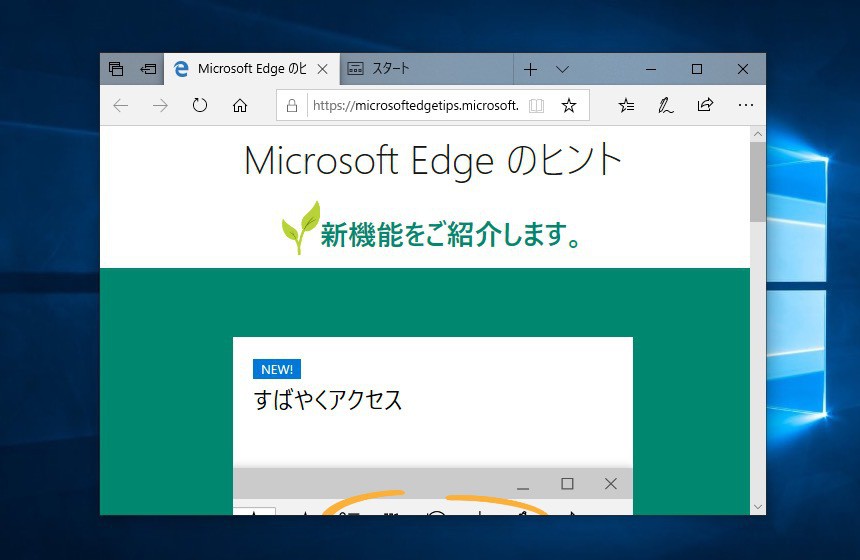Click the vertical scrollbar thumb
Image resolution: width=860 pixels, height=560 pixels.
[x=758, y=182]
